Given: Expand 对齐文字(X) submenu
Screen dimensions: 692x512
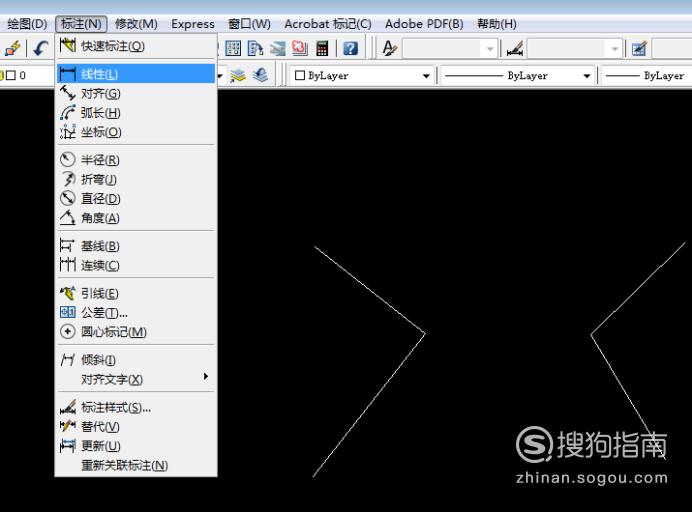Looking at the screenshot, I should coord(136,379).
